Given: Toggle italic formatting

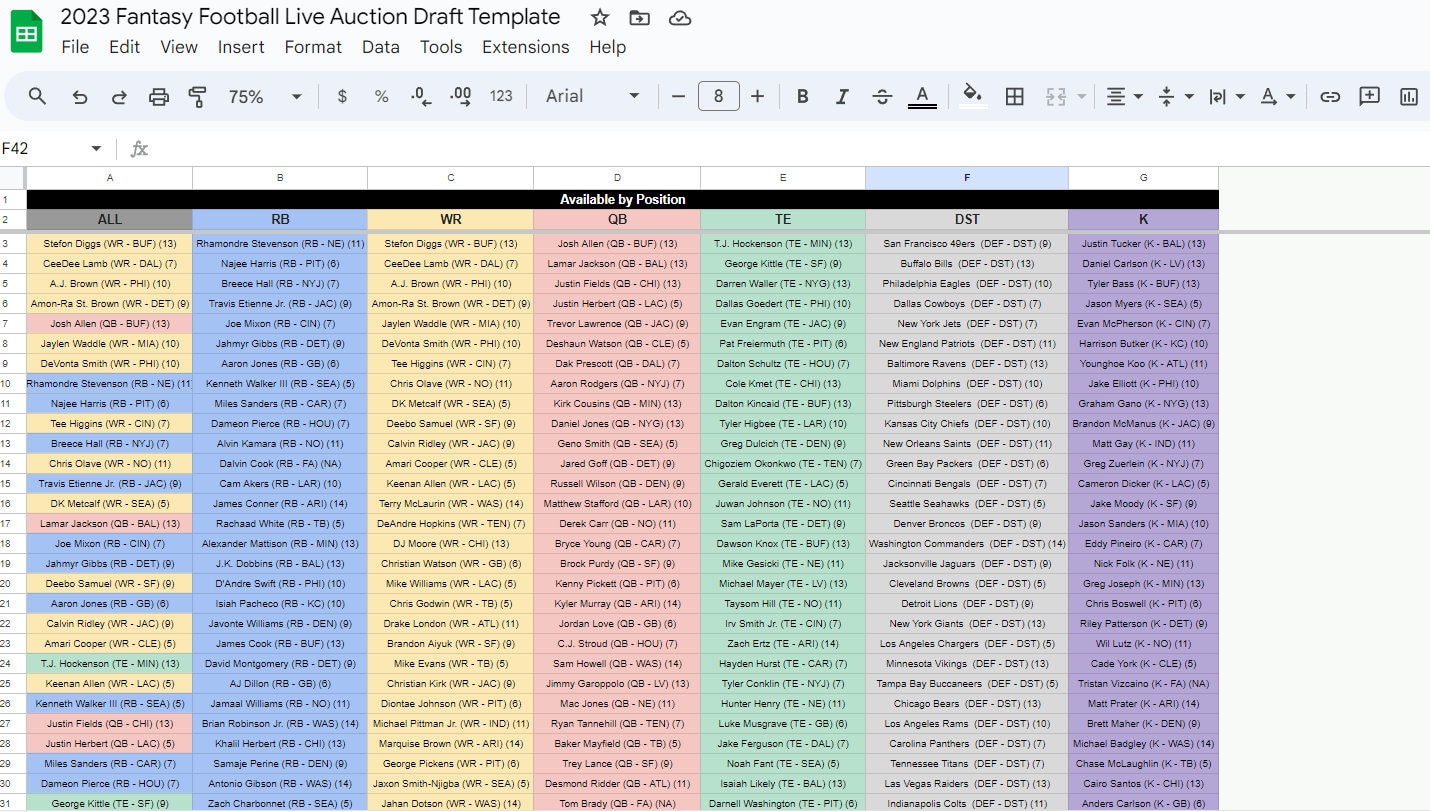Looking at the screenshot, I should click(x=842, y=96).
